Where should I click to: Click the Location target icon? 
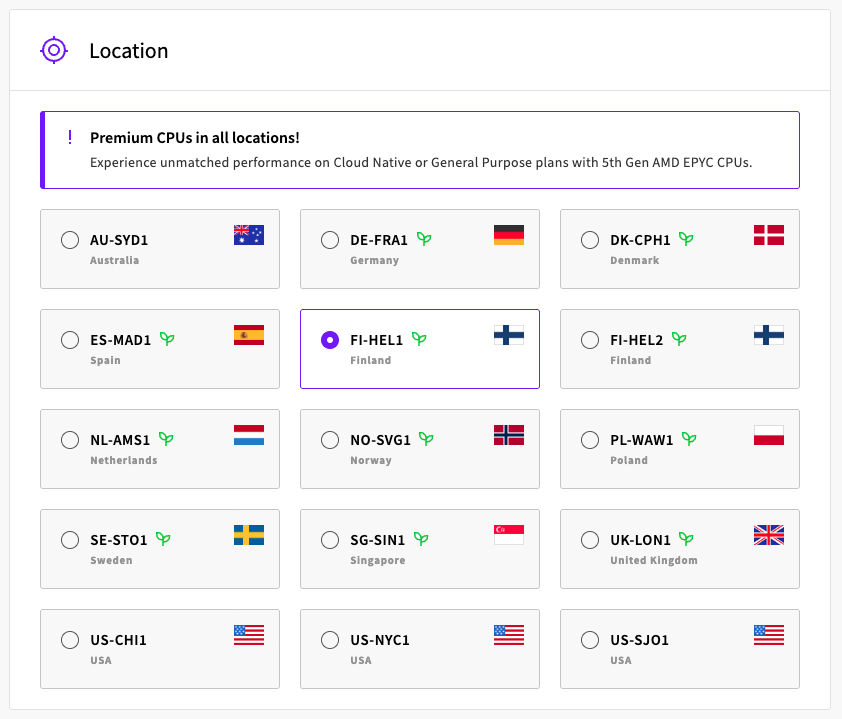tap(54, 50)
